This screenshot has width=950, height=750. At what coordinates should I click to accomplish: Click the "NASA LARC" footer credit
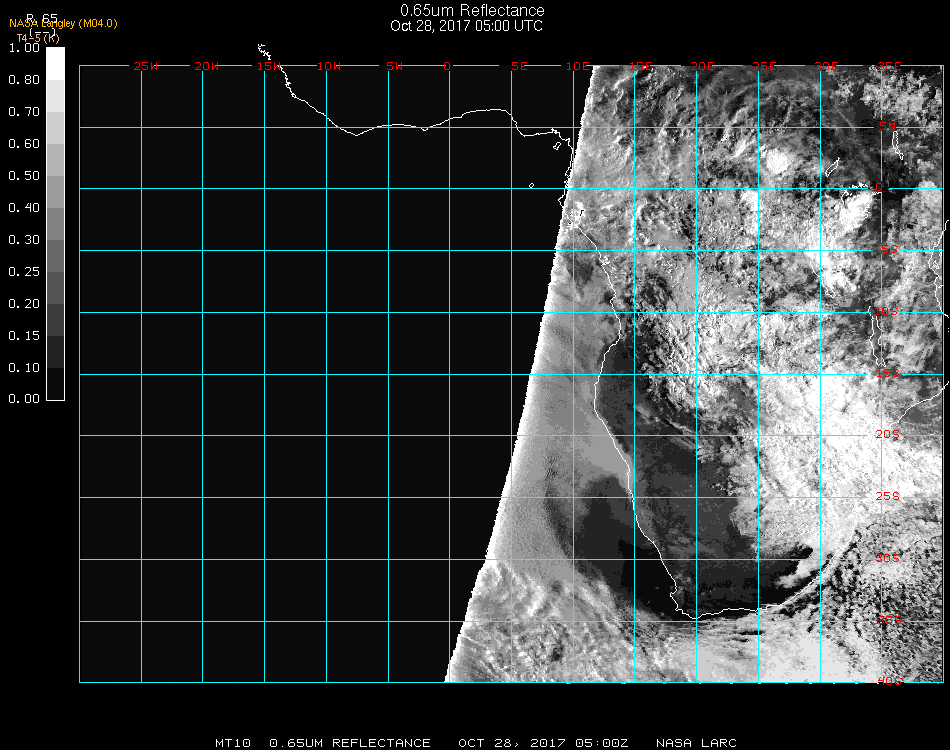(696, 743)
